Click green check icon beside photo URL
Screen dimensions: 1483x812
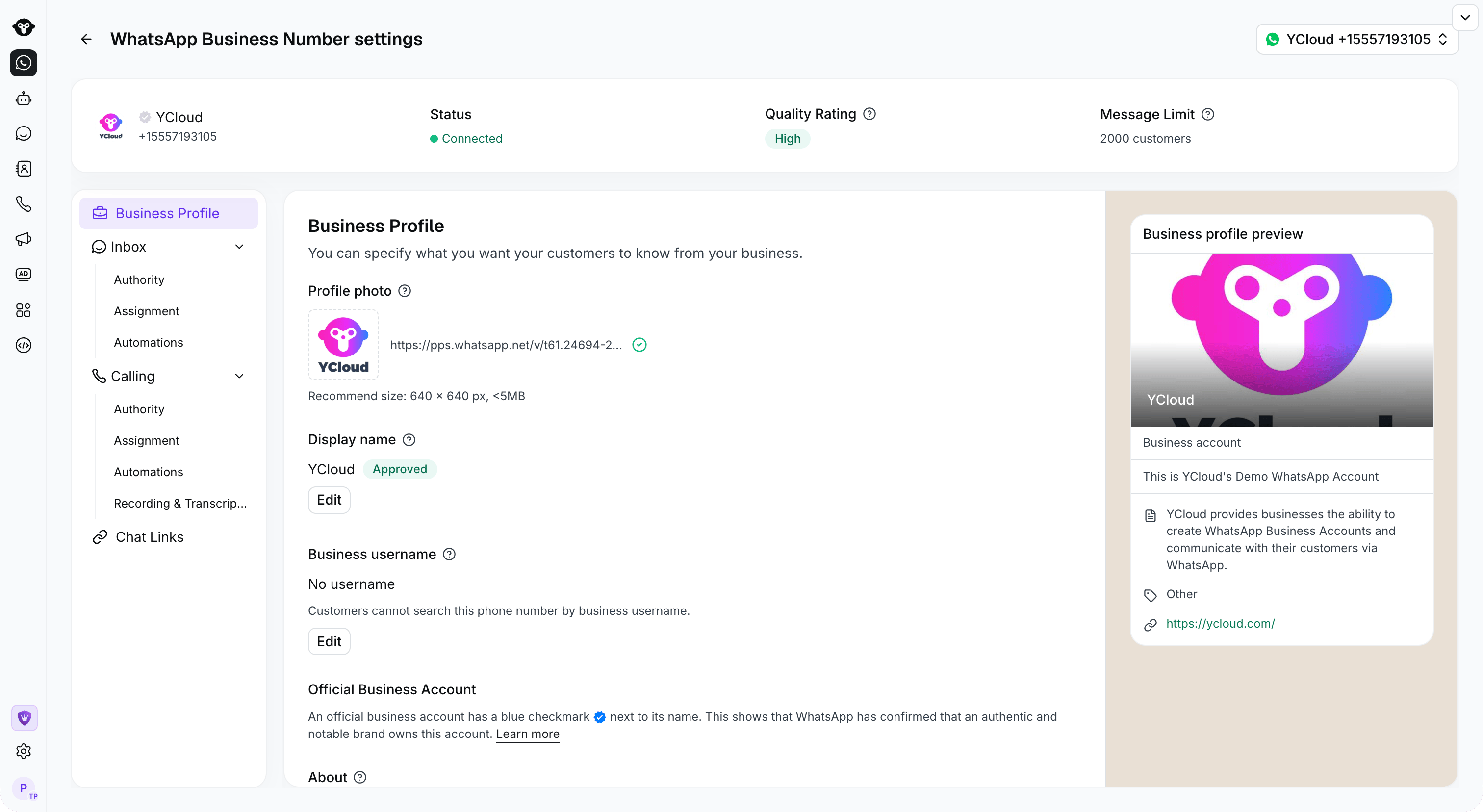click(639, 345)
